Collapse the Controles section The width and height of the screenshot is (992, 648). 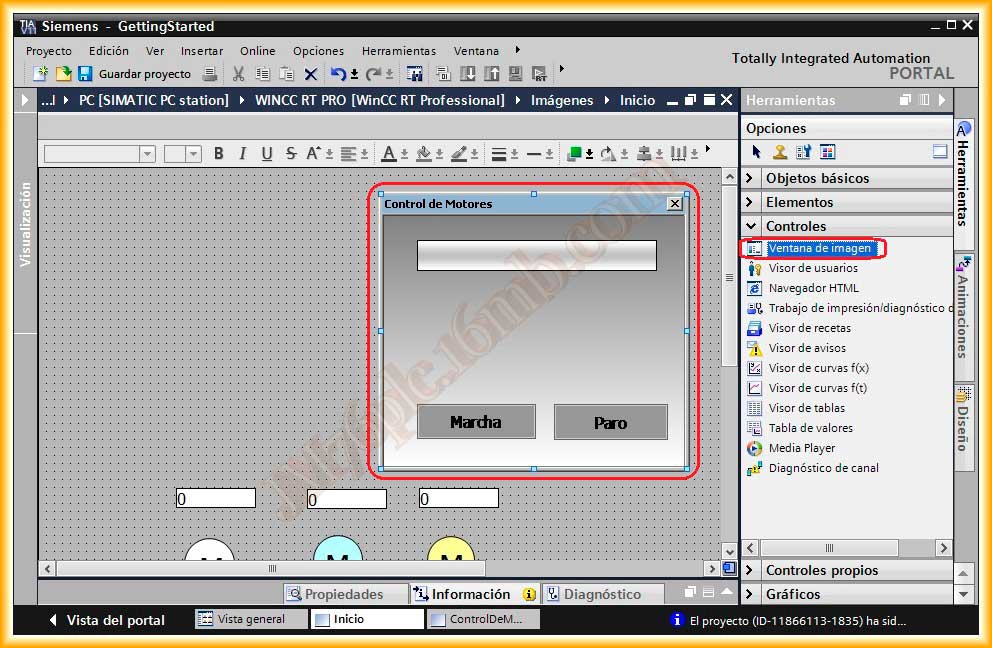pyautogui.click(x=796, y=226)
